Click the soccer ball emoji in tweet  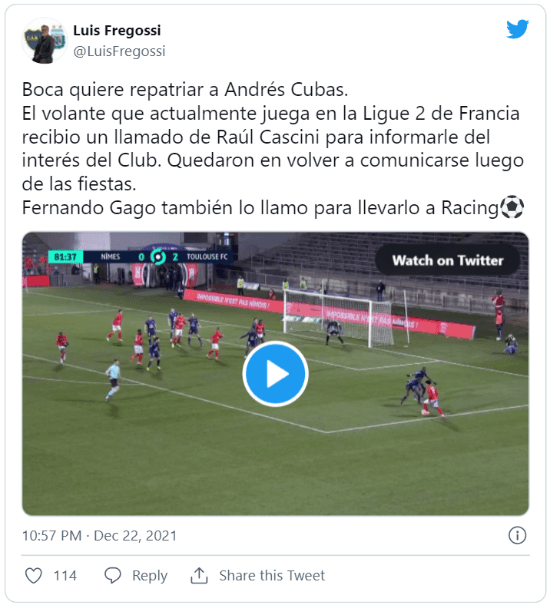pos(512,208)
